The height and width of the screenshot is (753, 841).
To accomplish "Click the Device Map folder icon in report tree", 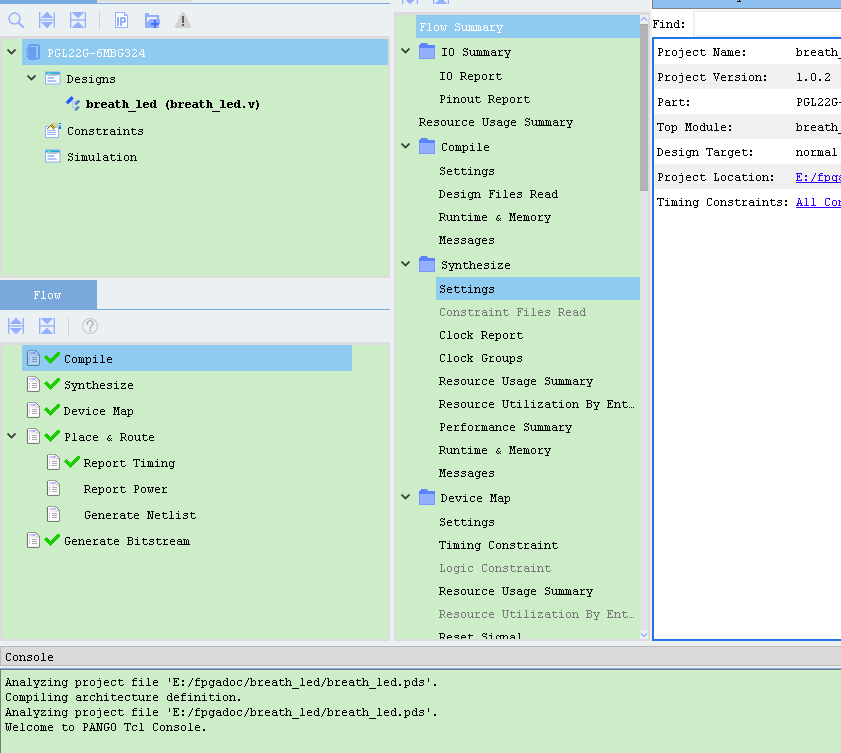I will 427,497.
